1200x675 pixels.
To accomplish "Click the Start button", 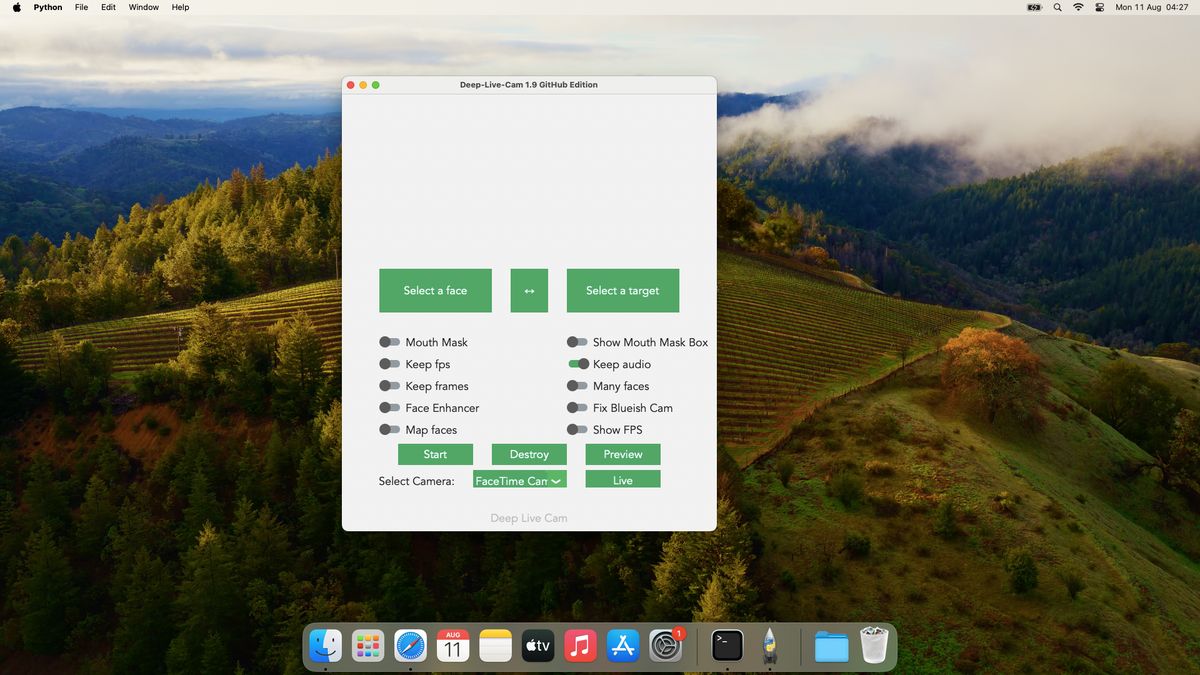I will [x=435, y=454].
